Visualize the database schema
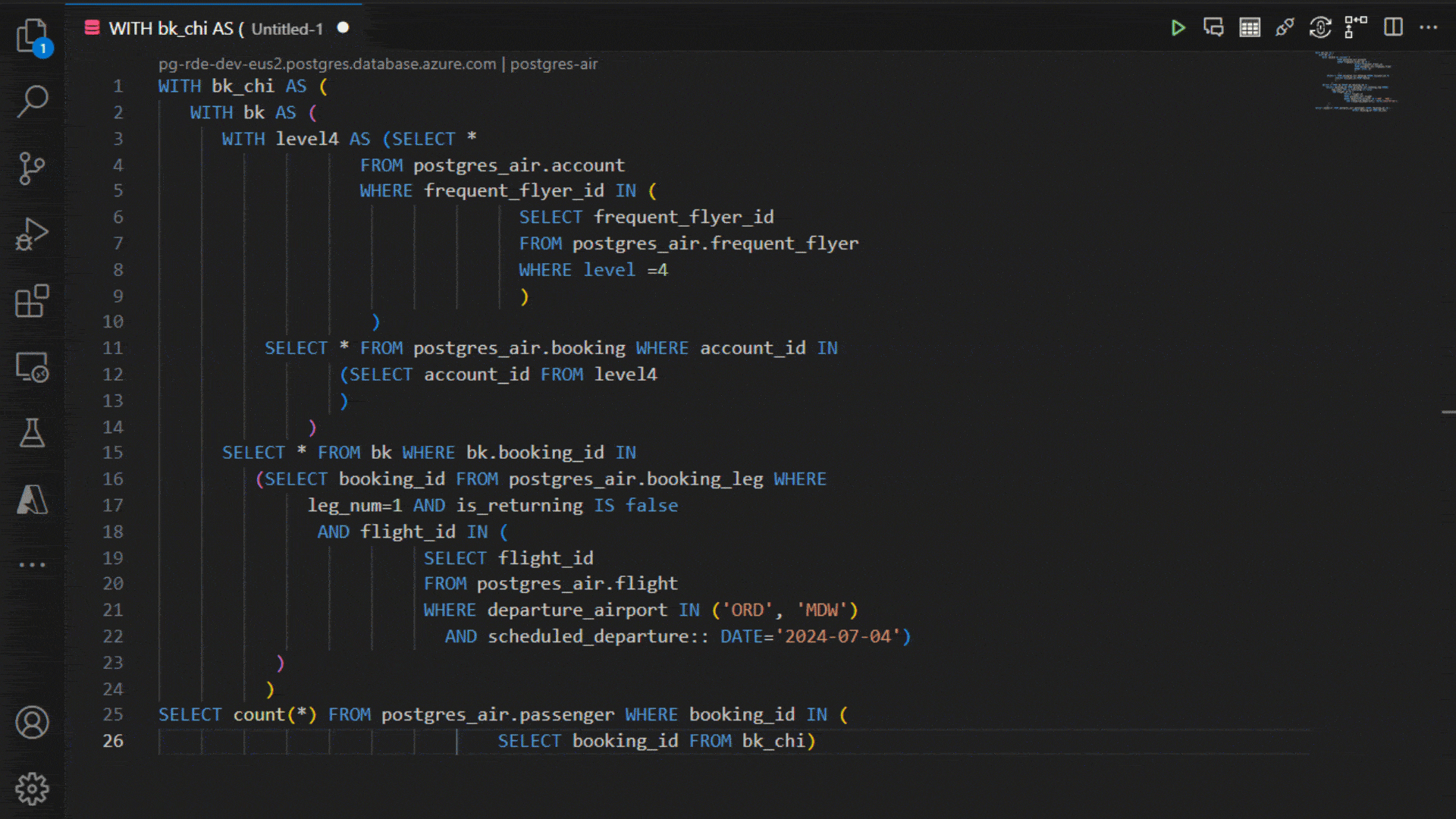Screen dimensions: 1456x819 point(1354,27)
